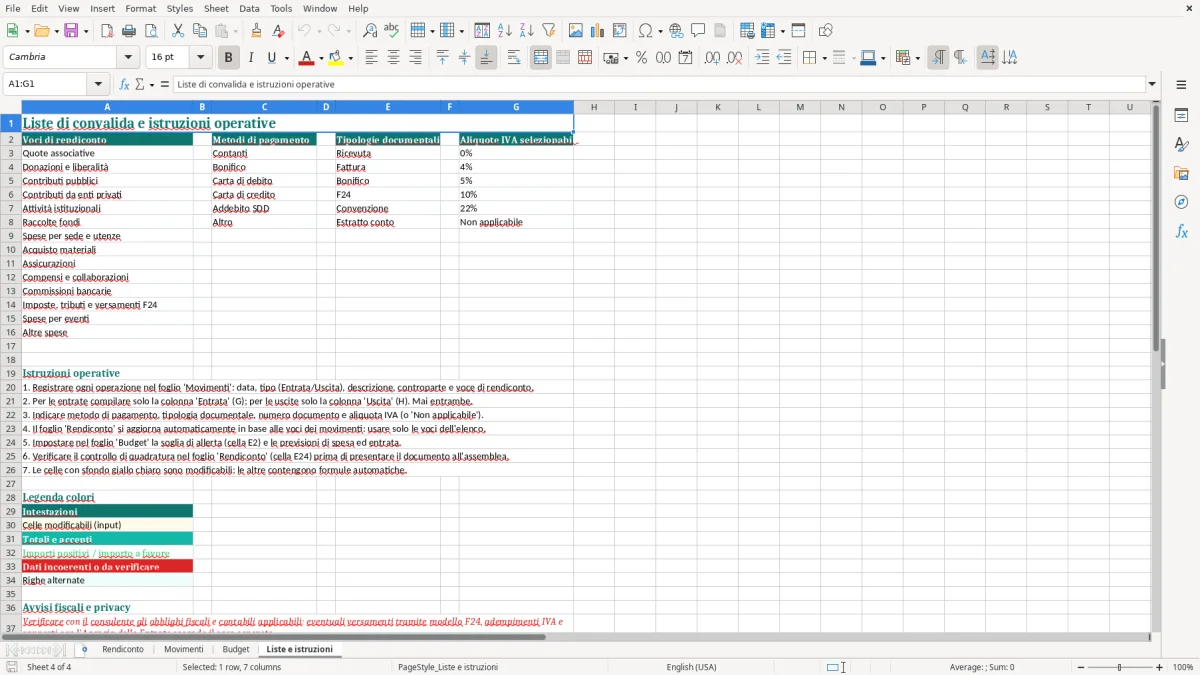Toggle right-to-left paragraph direction

[960, 58]
